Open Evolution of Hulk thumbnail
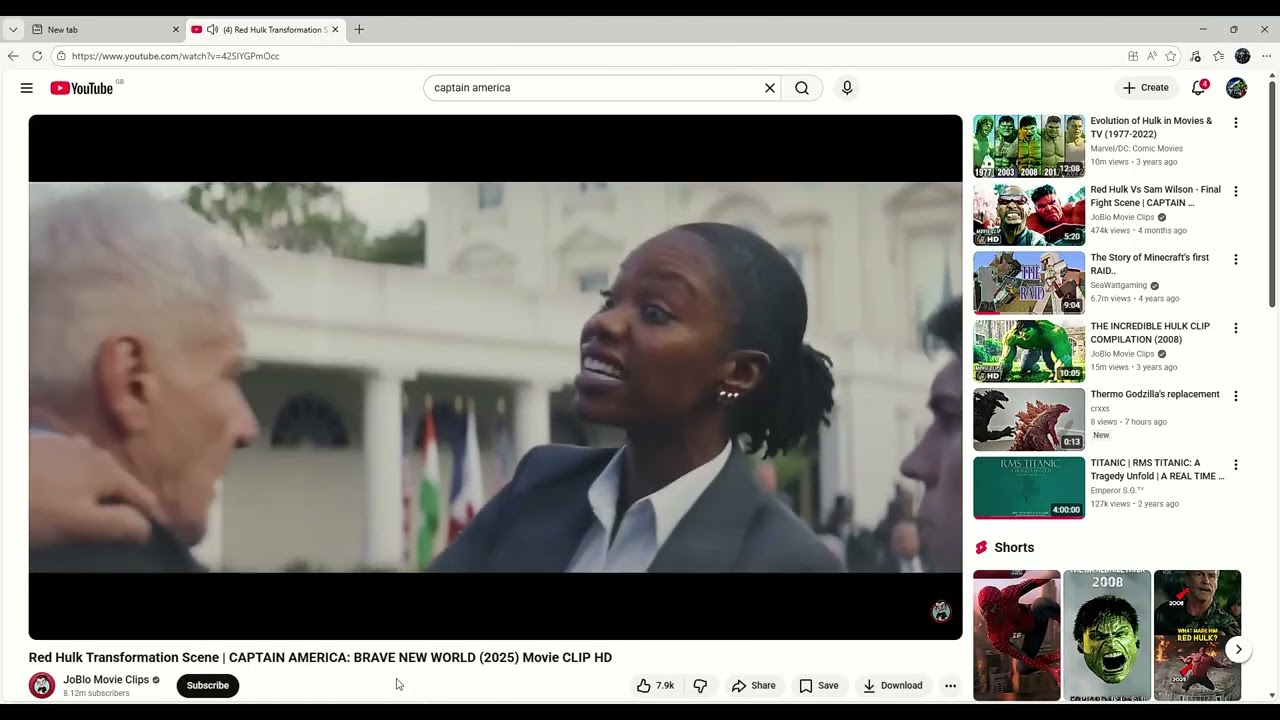Image resolution: width=1280 pixels, height=720 pixels. 1029,147
